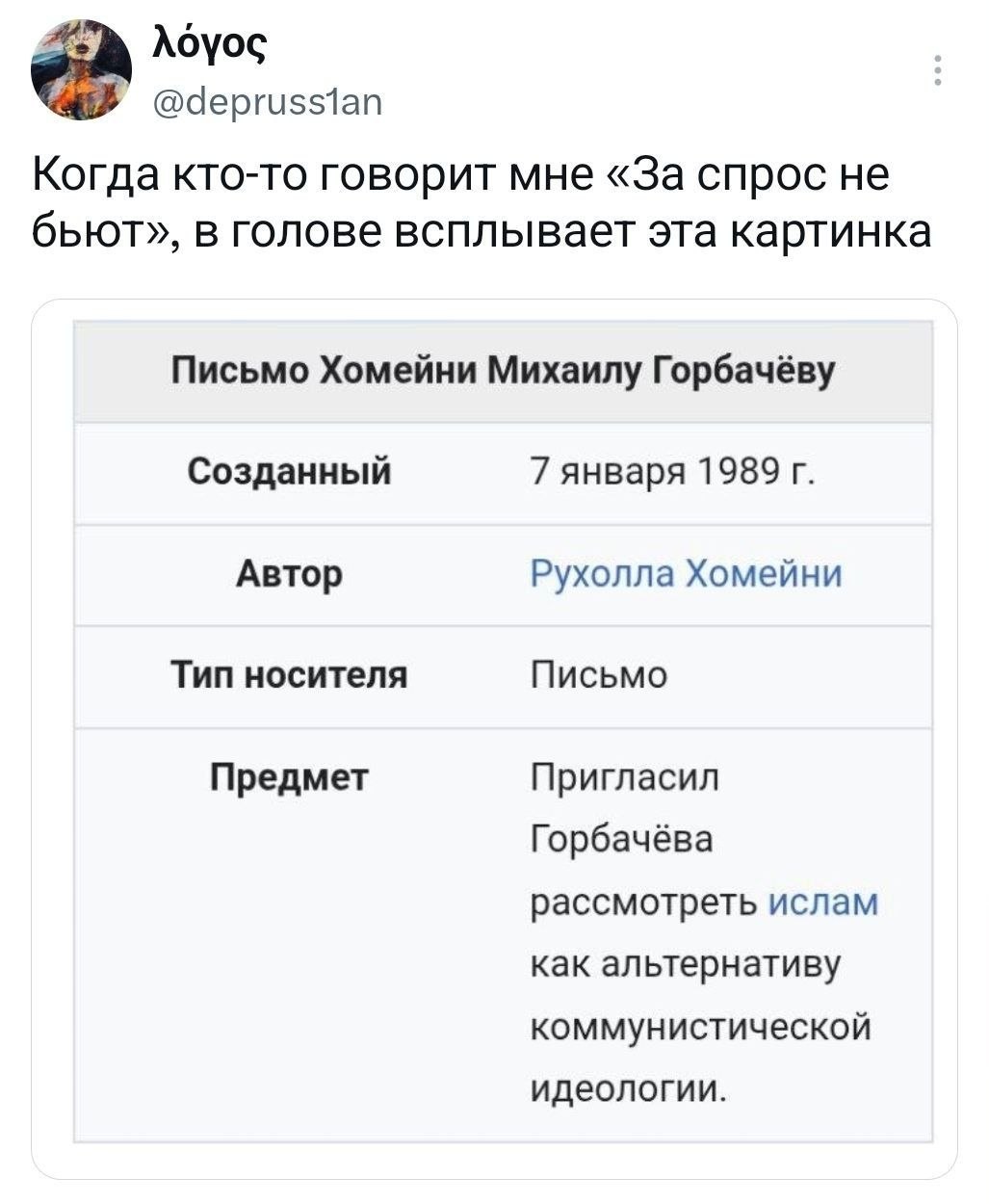
Task: Click the Письмо value in the table
Action: pos(598,675)
